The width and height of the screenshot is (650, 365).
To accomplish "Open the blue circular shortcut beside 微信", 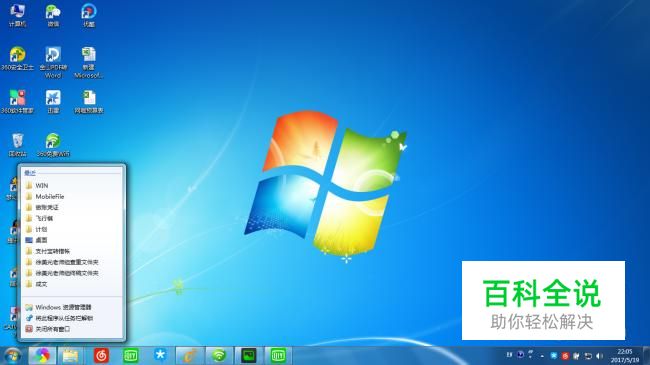I will coord(89,15).
